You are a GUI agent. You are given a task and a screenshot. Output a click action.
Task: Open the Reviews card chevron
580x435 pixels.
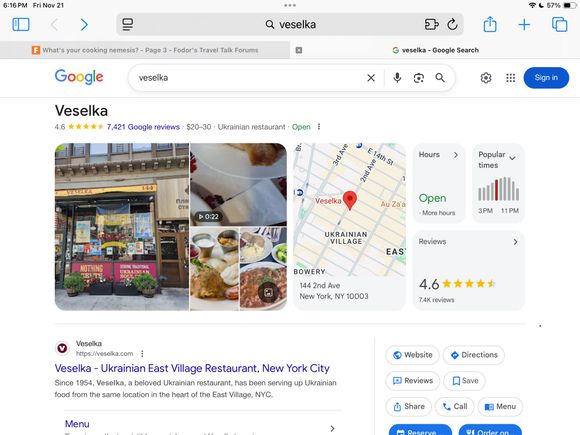click(x=516, y=242)
